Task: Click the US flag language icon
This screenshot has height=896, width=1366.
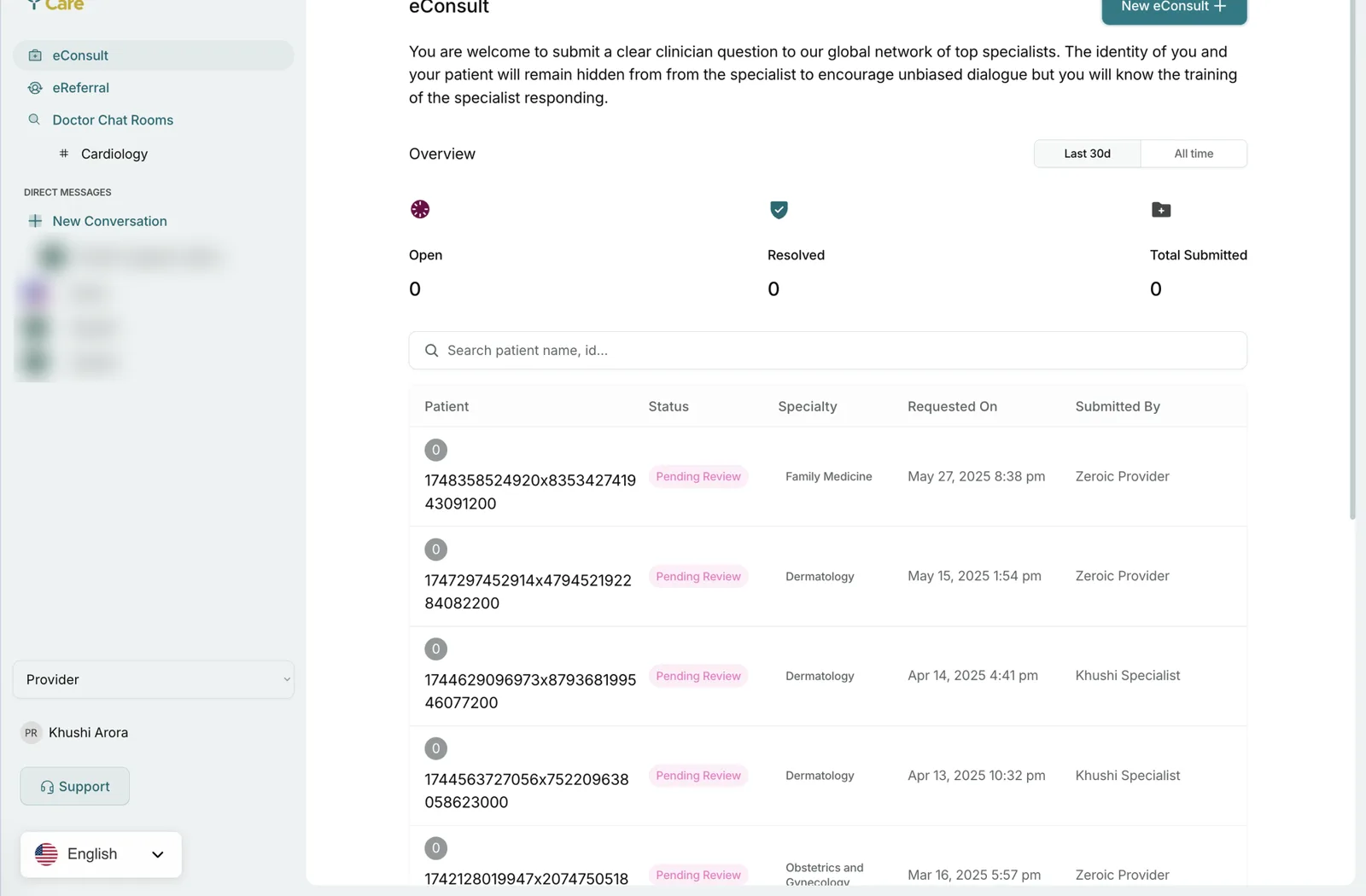Action: coord(46,854)
